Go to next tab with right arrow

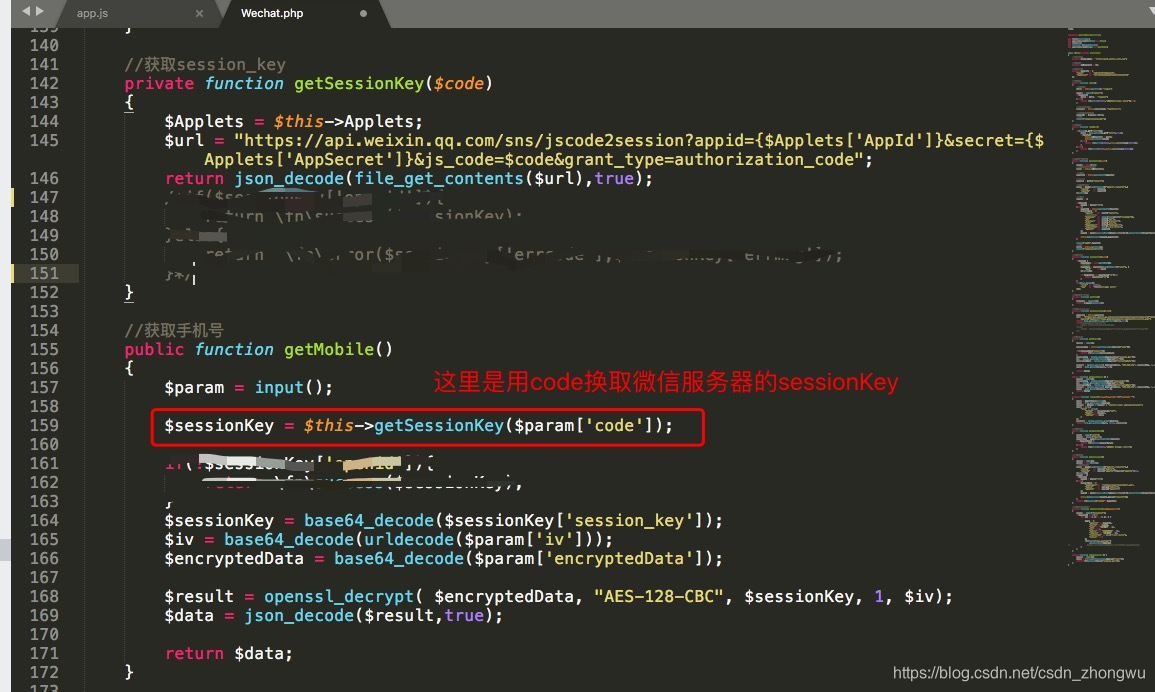tap(40, 11)
